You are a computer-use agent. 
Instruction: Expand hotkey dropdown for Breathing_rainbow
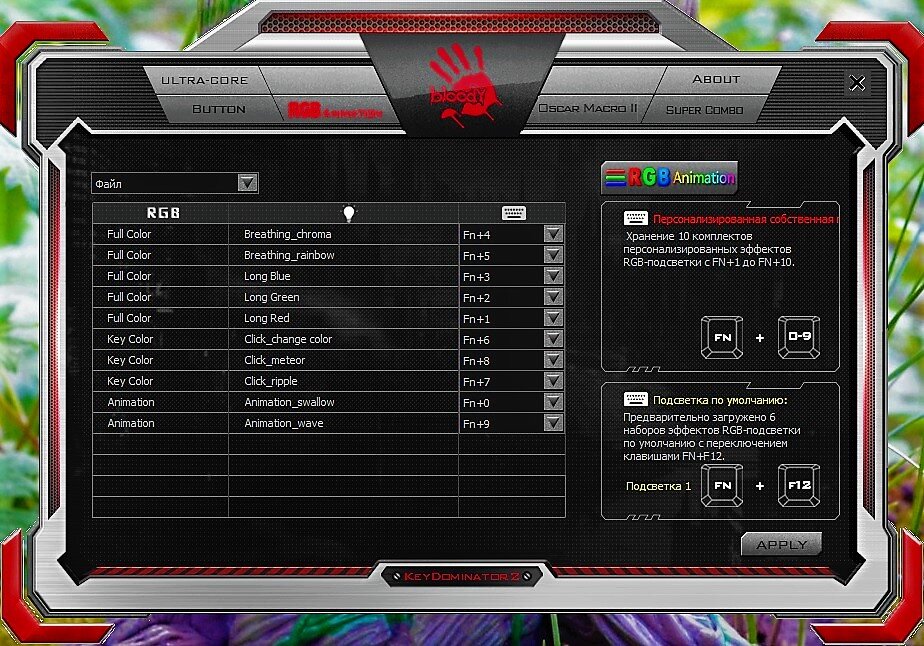tap(553, 255)
